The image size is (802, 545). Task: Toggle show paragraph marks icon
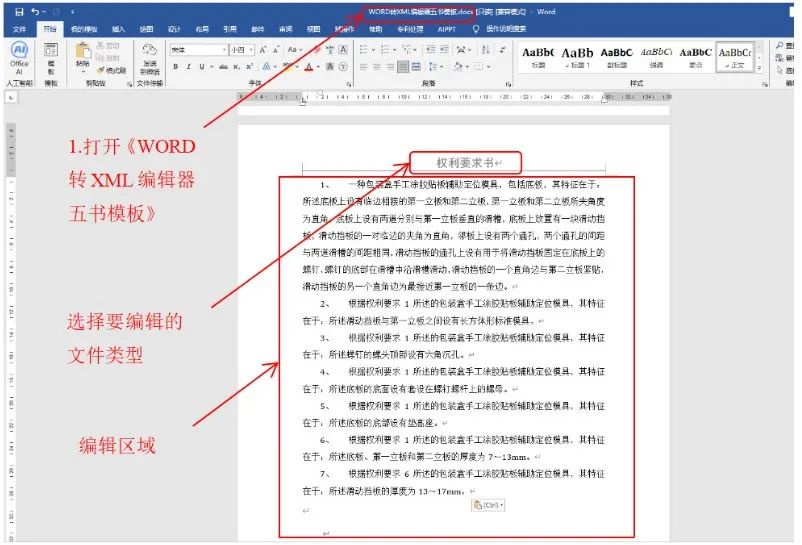(503, 50)
